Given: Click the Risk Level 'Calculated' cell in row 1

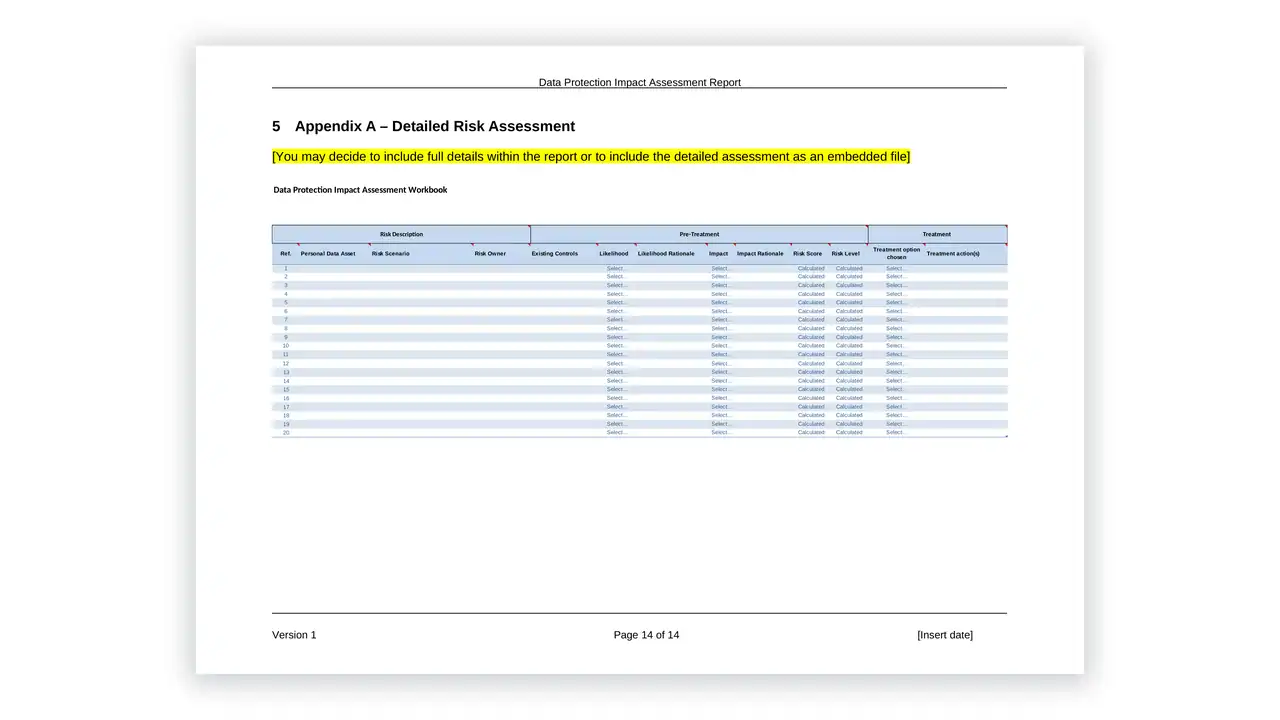Looking at the screenshot, I should point(849,268).
